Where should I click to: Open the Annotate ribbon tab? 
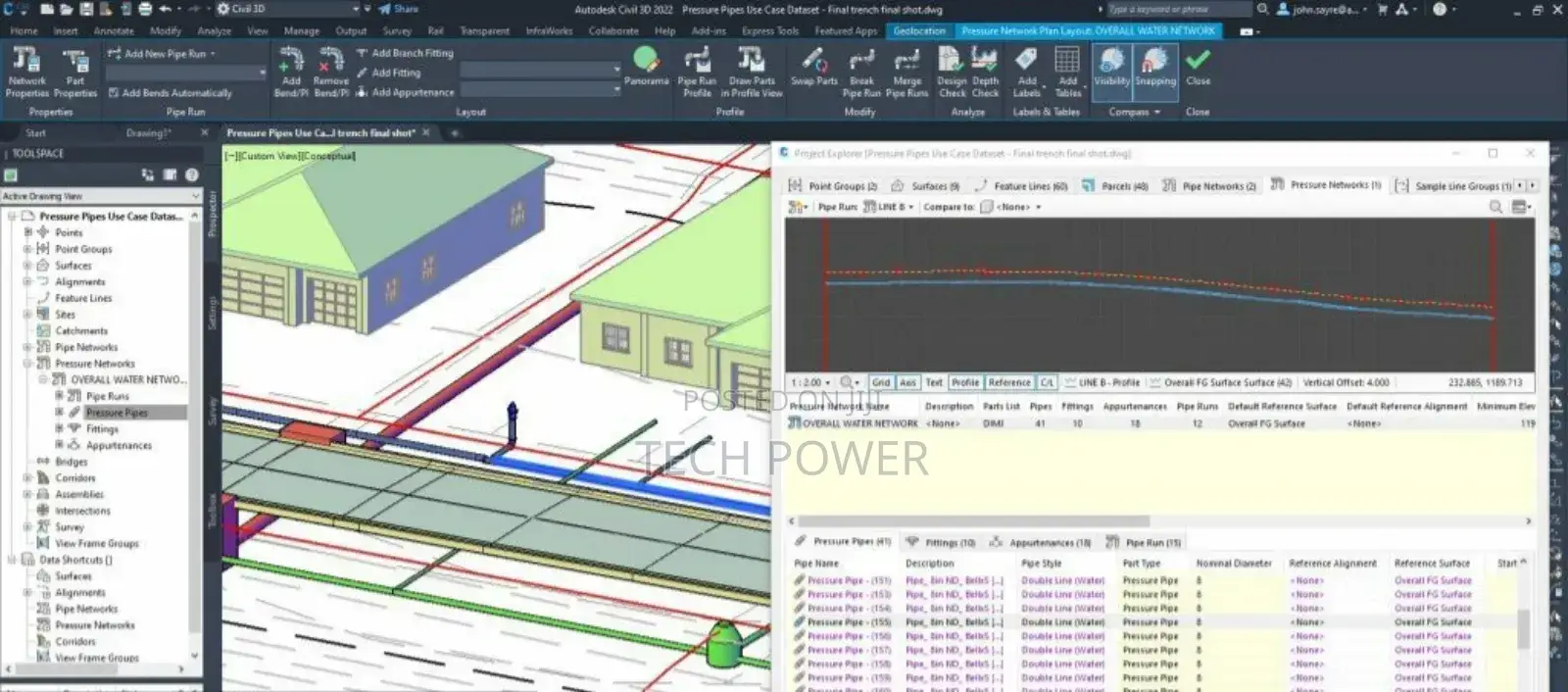click(114, 31)
